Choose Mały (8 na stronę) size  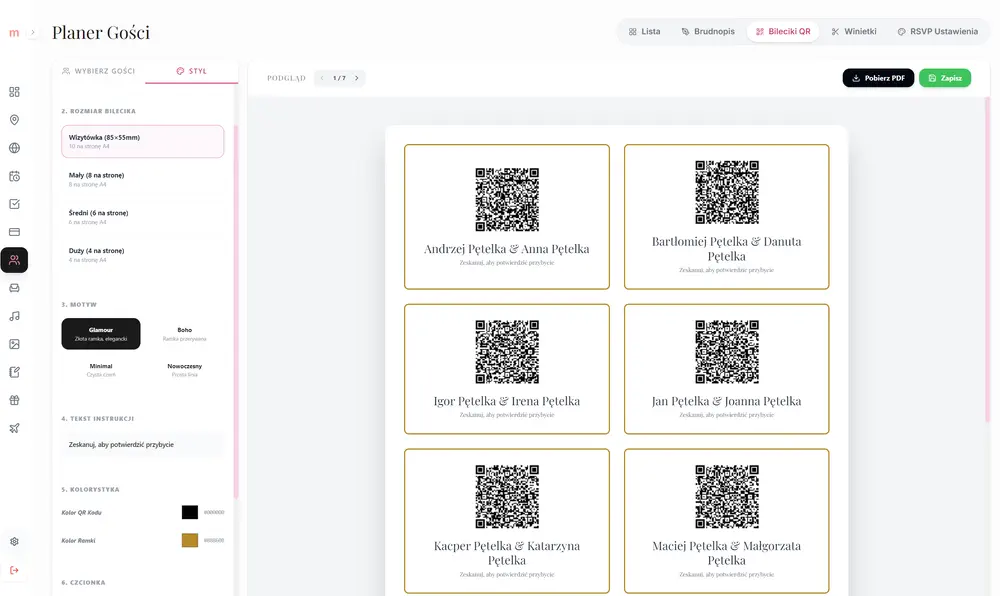(142, 179)
